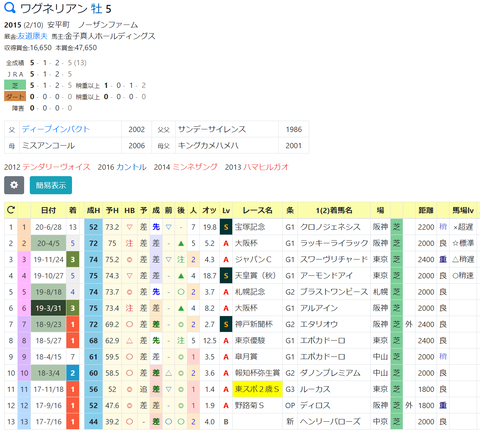480x433 pixels.
Task: Click runner-up name ヘンリーバローズ
Action: 330,422
